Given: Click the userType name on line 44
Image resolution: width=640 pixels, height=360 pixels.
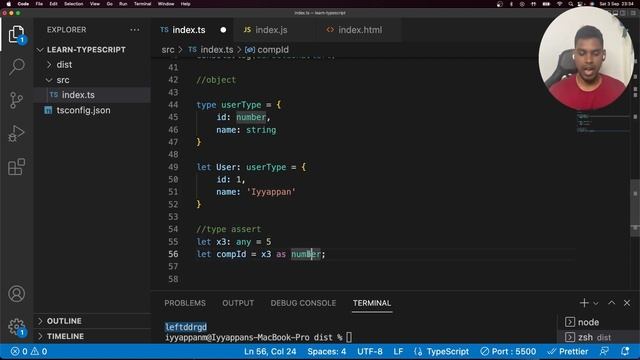Looking at the screenshot, I should (x=241, y=105).
